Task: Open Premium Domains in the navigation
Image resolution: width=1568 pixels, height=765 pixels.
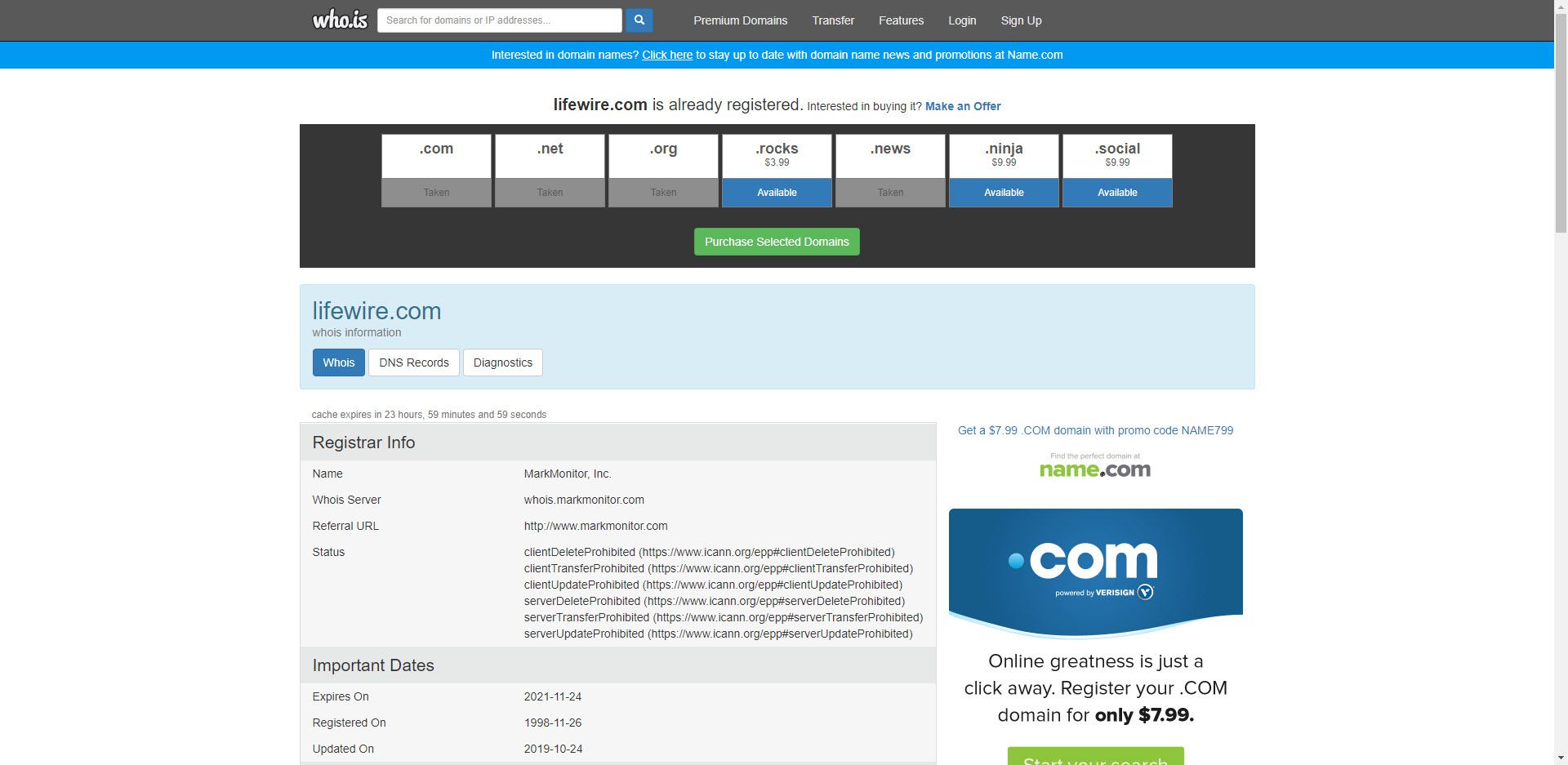Action: tap(740, 20)
